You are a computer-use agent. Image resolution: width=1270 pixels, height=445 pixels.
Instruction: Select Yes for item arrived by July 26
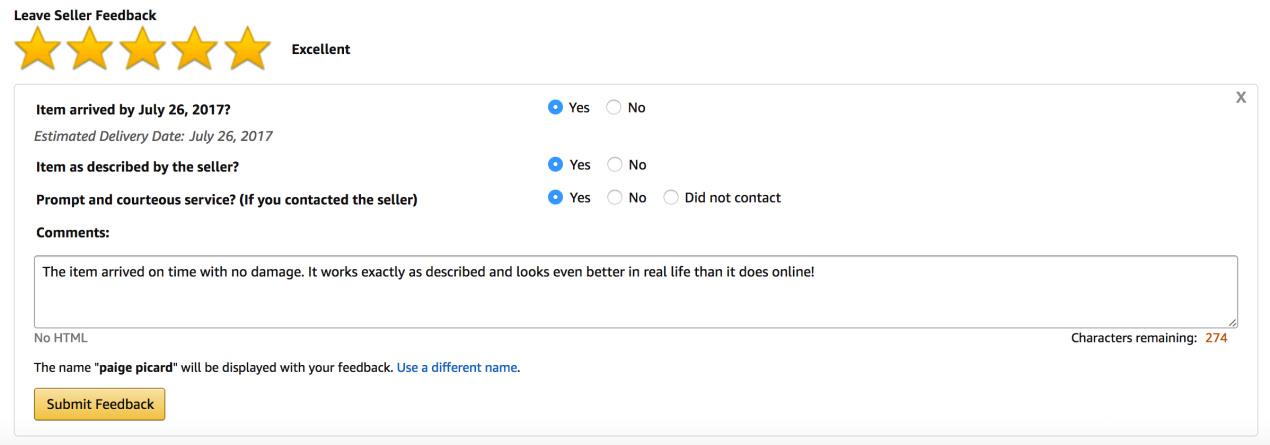click(x=555, y=108)
